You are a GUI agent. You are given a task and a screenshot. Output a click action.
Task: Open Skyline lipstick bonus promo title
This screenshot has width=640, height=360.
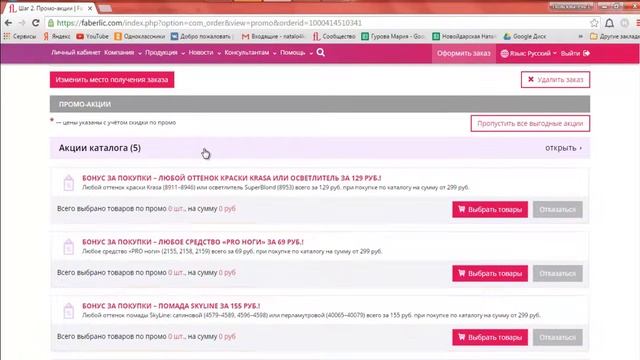tap(171, 306)
